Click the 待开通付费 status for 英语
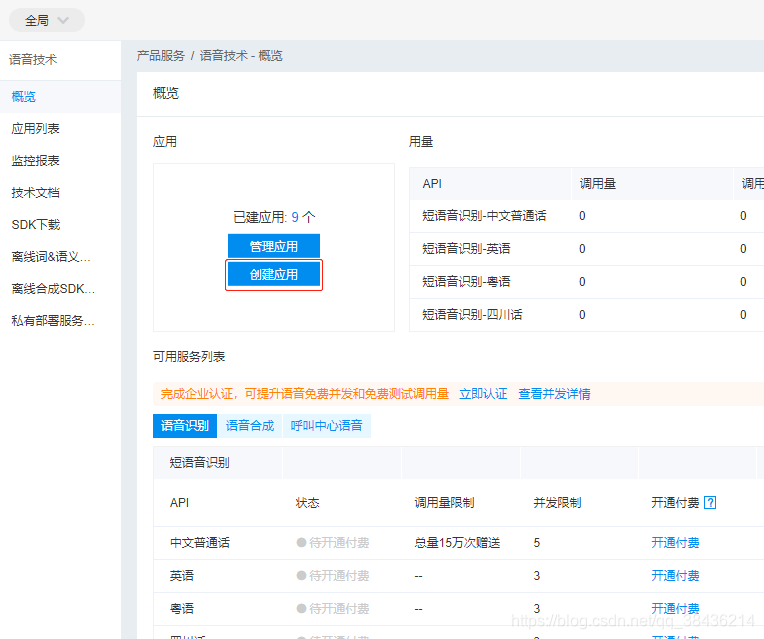Image resolution: width=764 pixels, height=639 pixels. (x=333, y=576)
